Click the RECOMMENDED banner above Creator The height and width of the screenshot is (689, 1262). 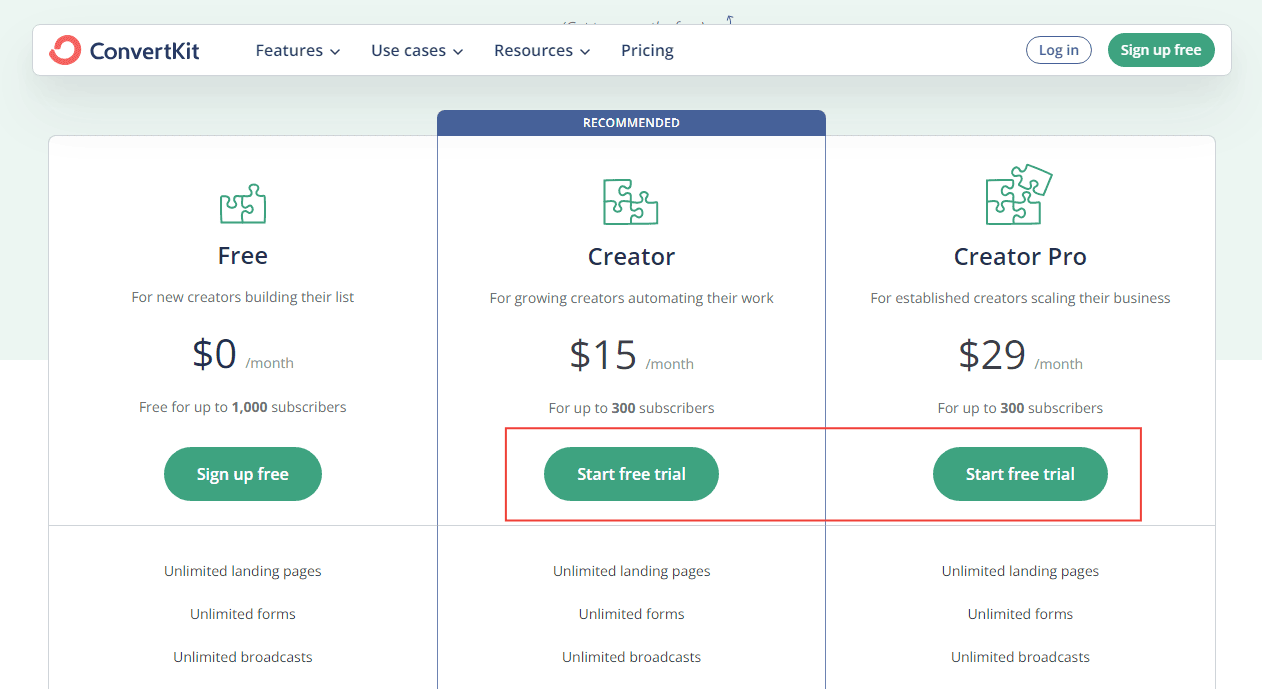(x=631, y=122)
